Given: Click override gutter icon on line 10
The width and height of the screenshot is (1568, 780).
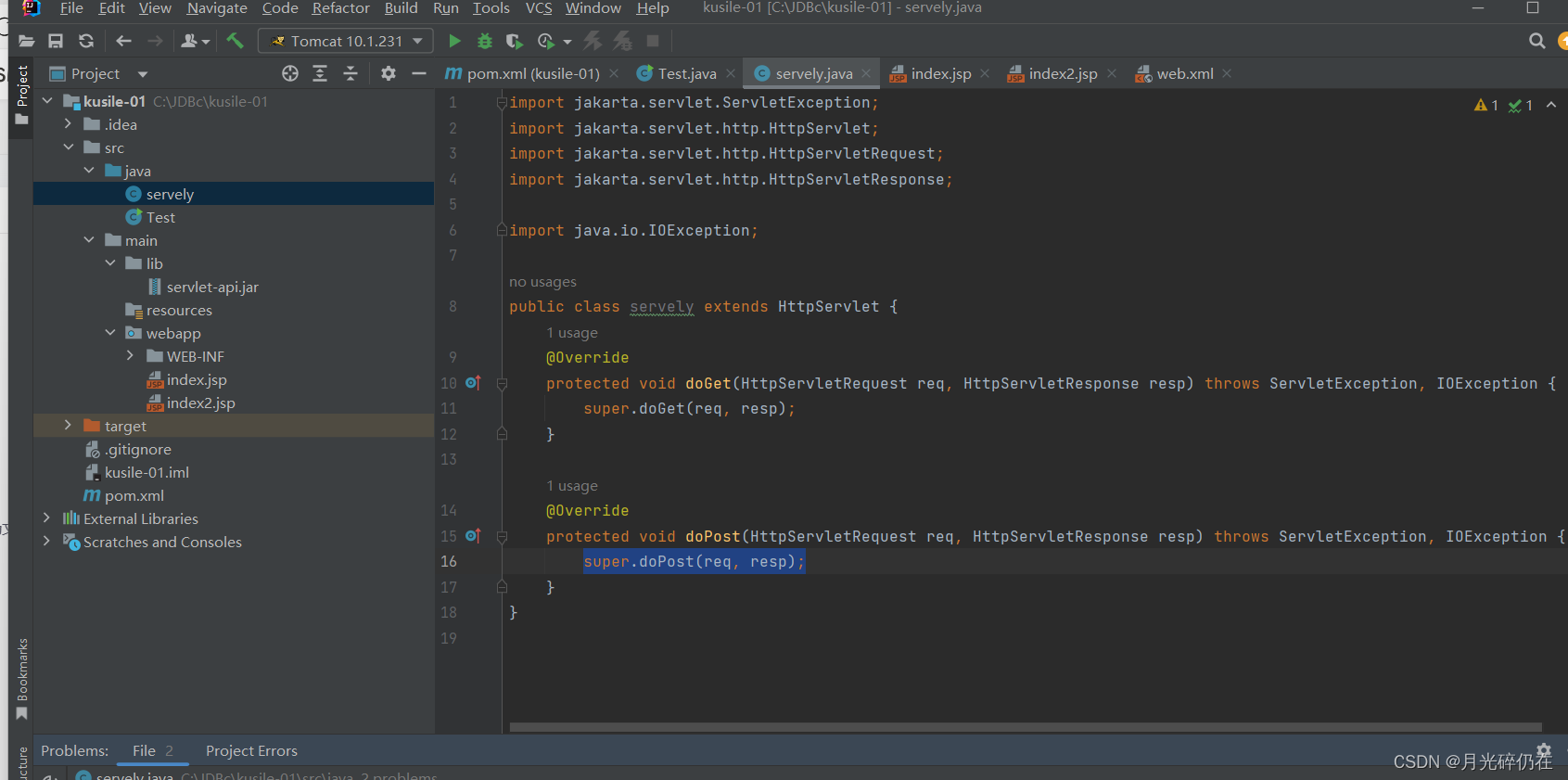Looking at the screenshot, I should pyautogui.click(x=473, y=383).
